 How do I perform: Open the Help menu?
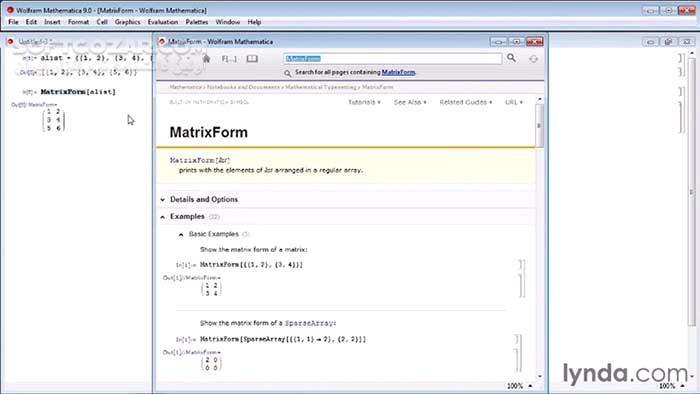[x=254, y=22]
